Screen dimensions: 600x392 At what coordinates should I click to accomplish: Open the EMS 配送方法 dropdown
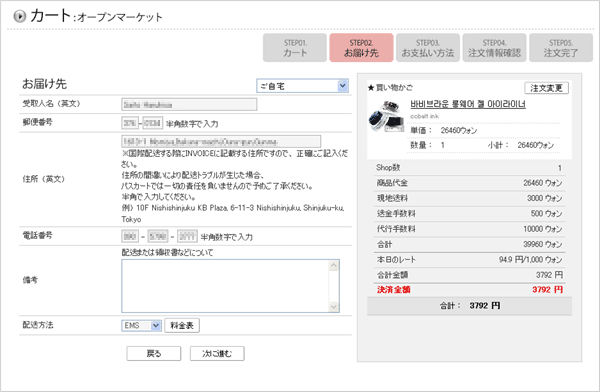[x=142, y=325]
